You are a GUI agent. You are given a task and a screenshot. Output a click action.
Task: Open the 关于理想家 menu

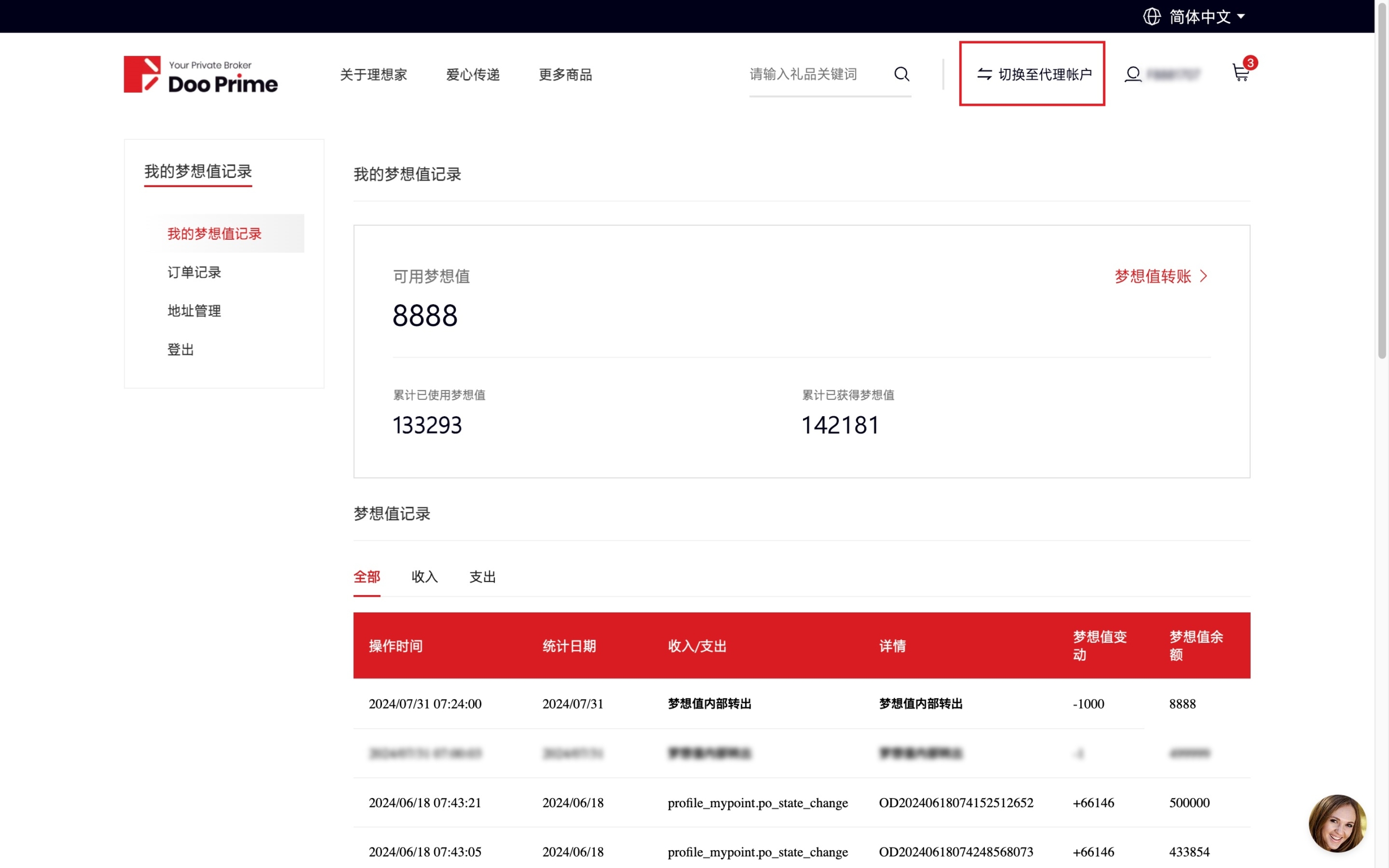click(373, 75)
